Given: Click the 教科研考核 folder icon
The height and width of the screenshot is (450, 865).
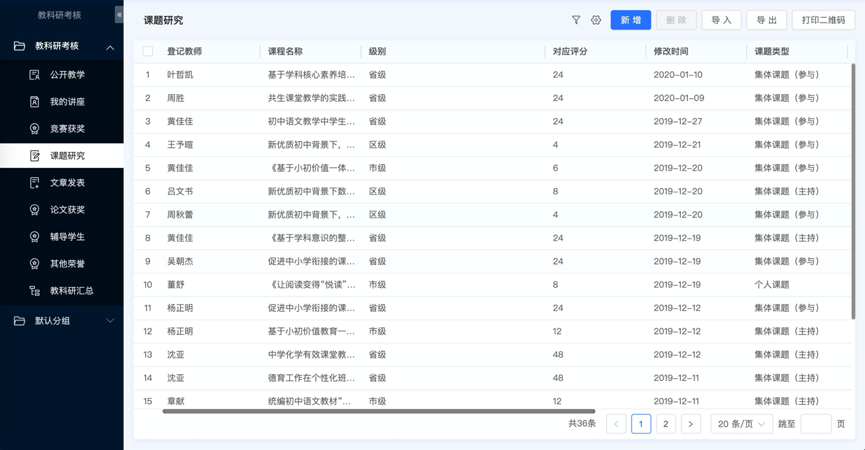Looking at the screenshot, I should click(x=19, y=46).
